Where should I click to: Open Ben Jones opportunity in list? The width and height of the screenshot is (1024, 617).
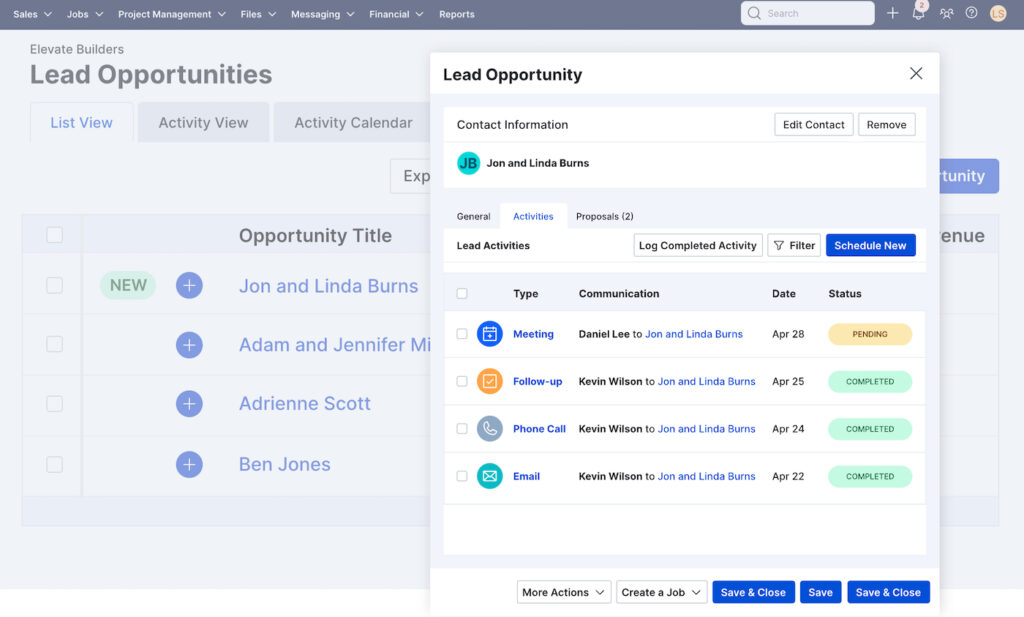point(284,464)
